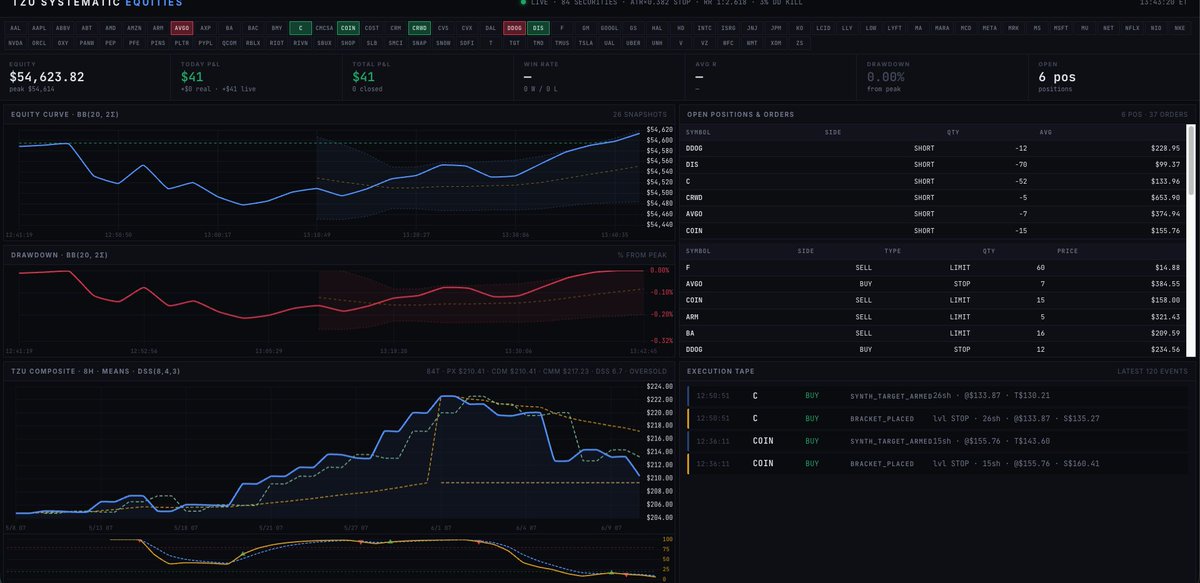Select the green DIS ticker chip

pyautogui.click(x=538, y=28)
